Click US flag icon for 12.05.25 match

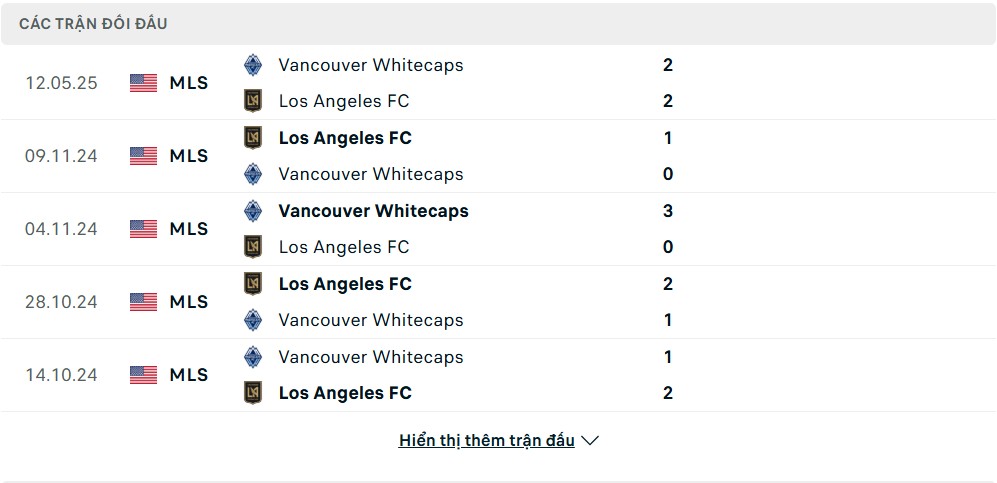point(144,83)
